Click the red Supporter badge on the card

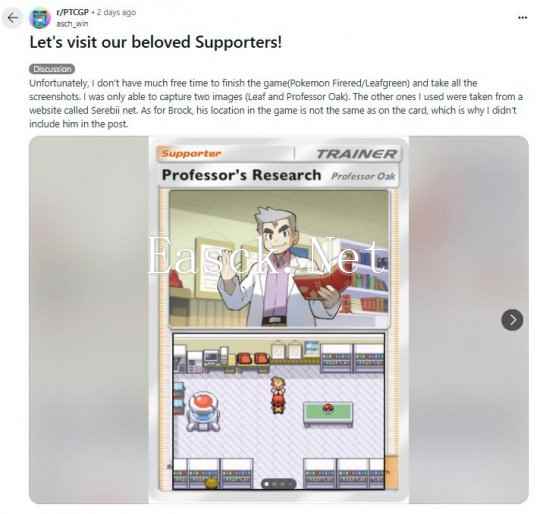point(190,153)
